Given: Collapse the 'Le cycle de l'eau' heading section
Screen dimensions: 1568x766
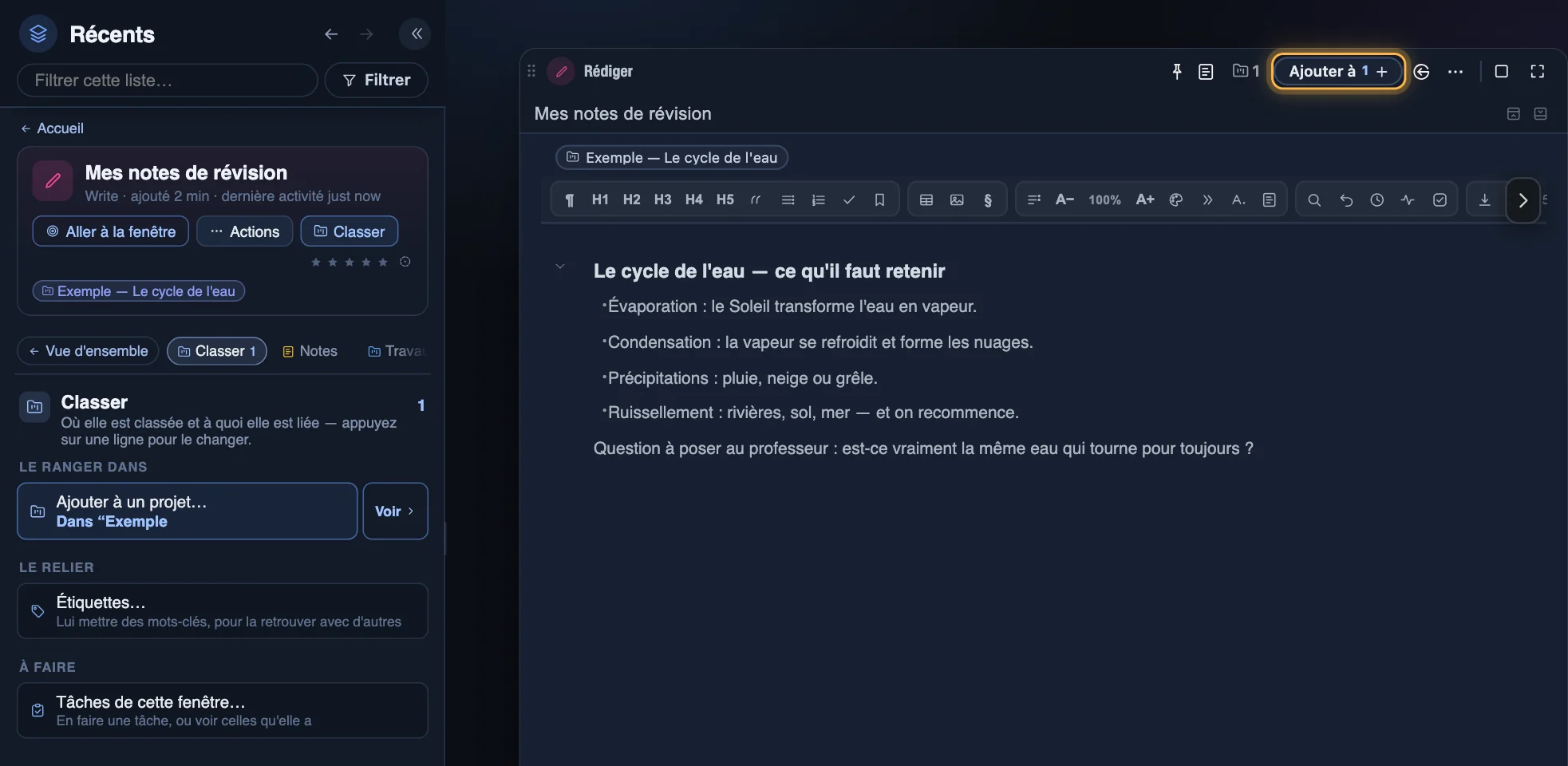Looking at the screenshot, I should tap(560, 267).
